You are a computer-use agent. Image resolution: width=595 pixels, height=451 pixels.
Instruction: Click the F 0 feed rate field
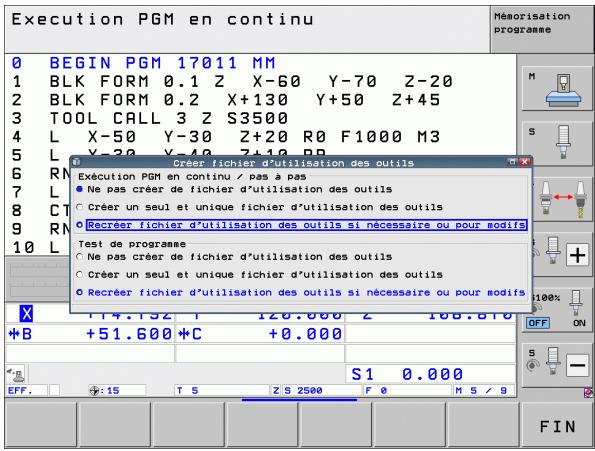click(x=408, y=390)
